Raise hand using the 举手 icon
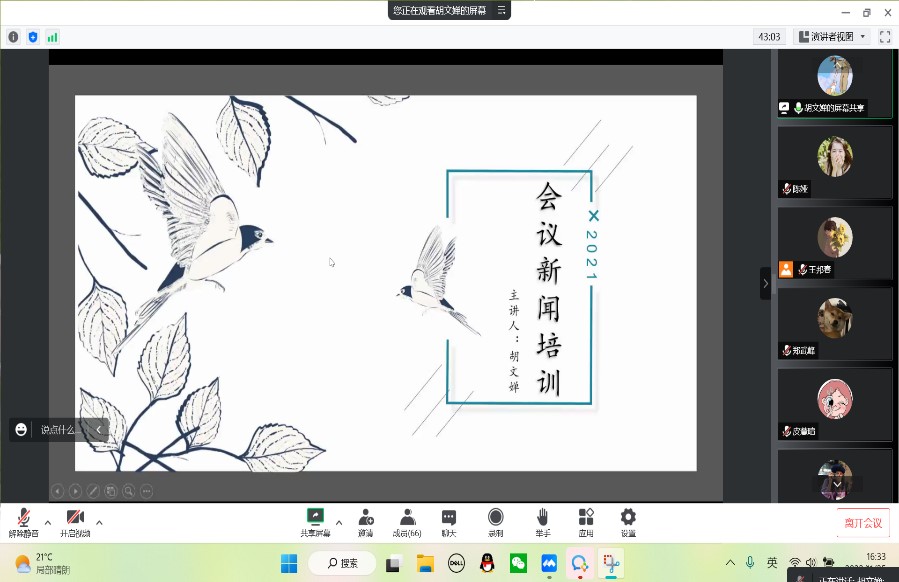The width and height of the screenshot is (899, 582). pos(542,521)
